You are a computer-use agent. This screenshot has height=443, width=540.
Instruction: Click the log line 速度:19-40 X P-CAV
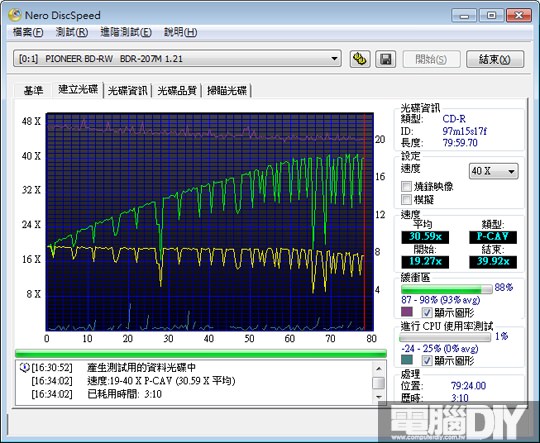coord(161,381)
